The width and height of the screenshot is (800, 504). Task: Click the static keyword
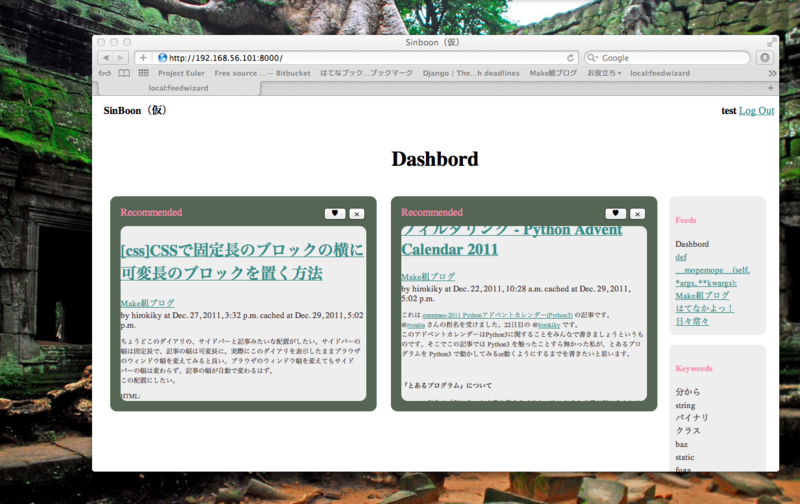pos(685,457)
